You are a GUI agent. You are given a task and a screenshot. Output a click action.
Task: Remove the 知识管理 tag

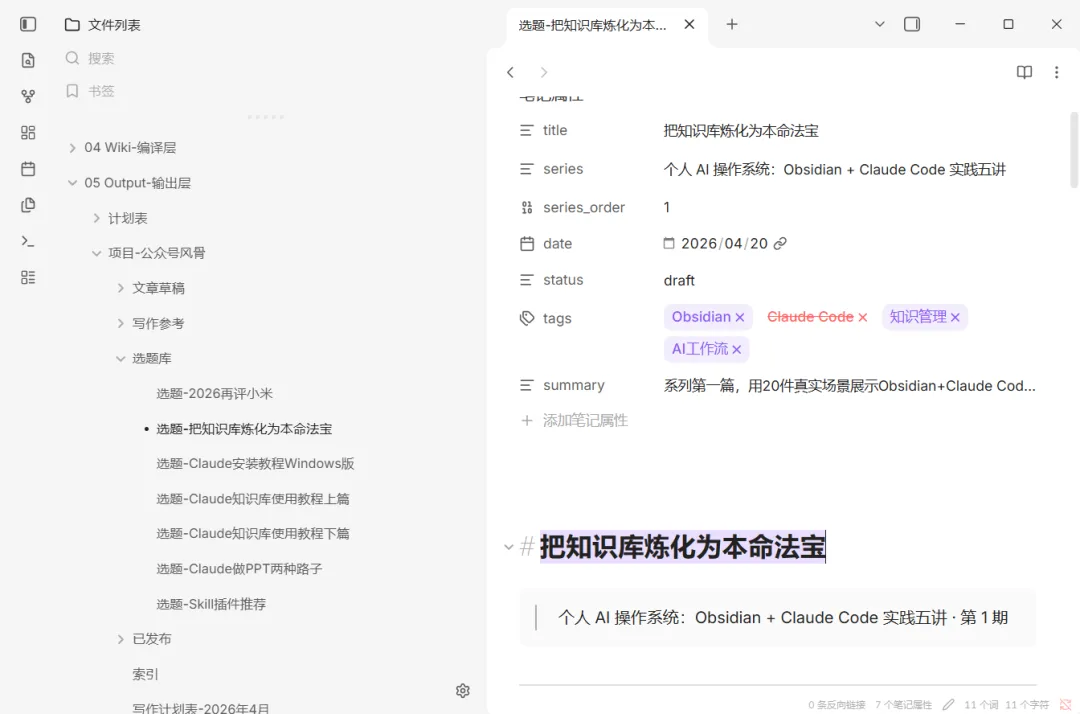(955, 317)
